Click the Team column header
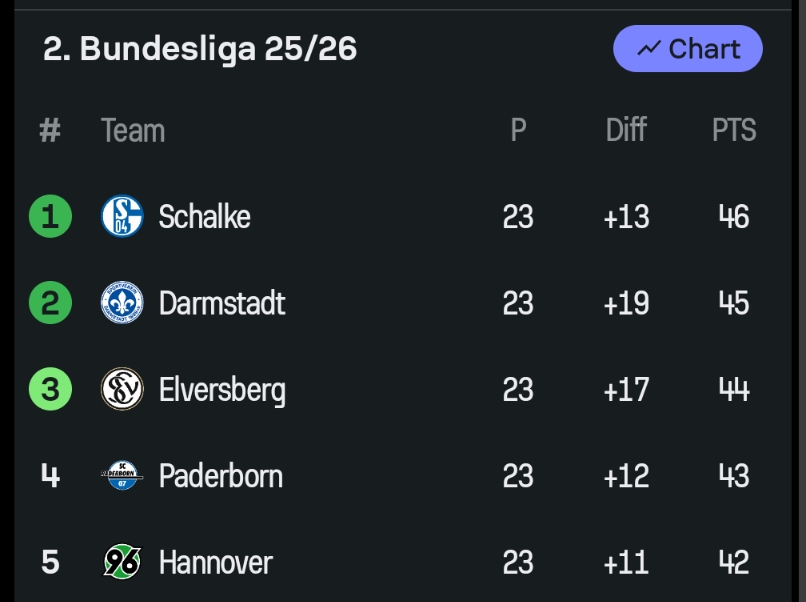The height and width of the screenshot is (602, 806). [133, 130]
